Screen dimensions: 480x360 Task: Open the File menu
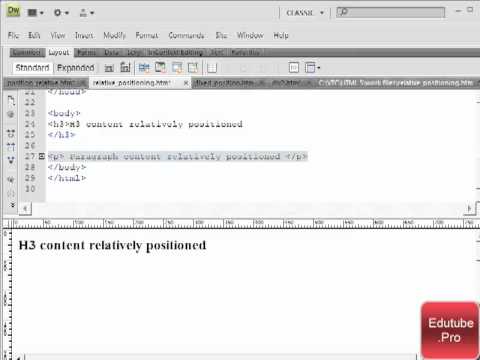pos(13,35)
